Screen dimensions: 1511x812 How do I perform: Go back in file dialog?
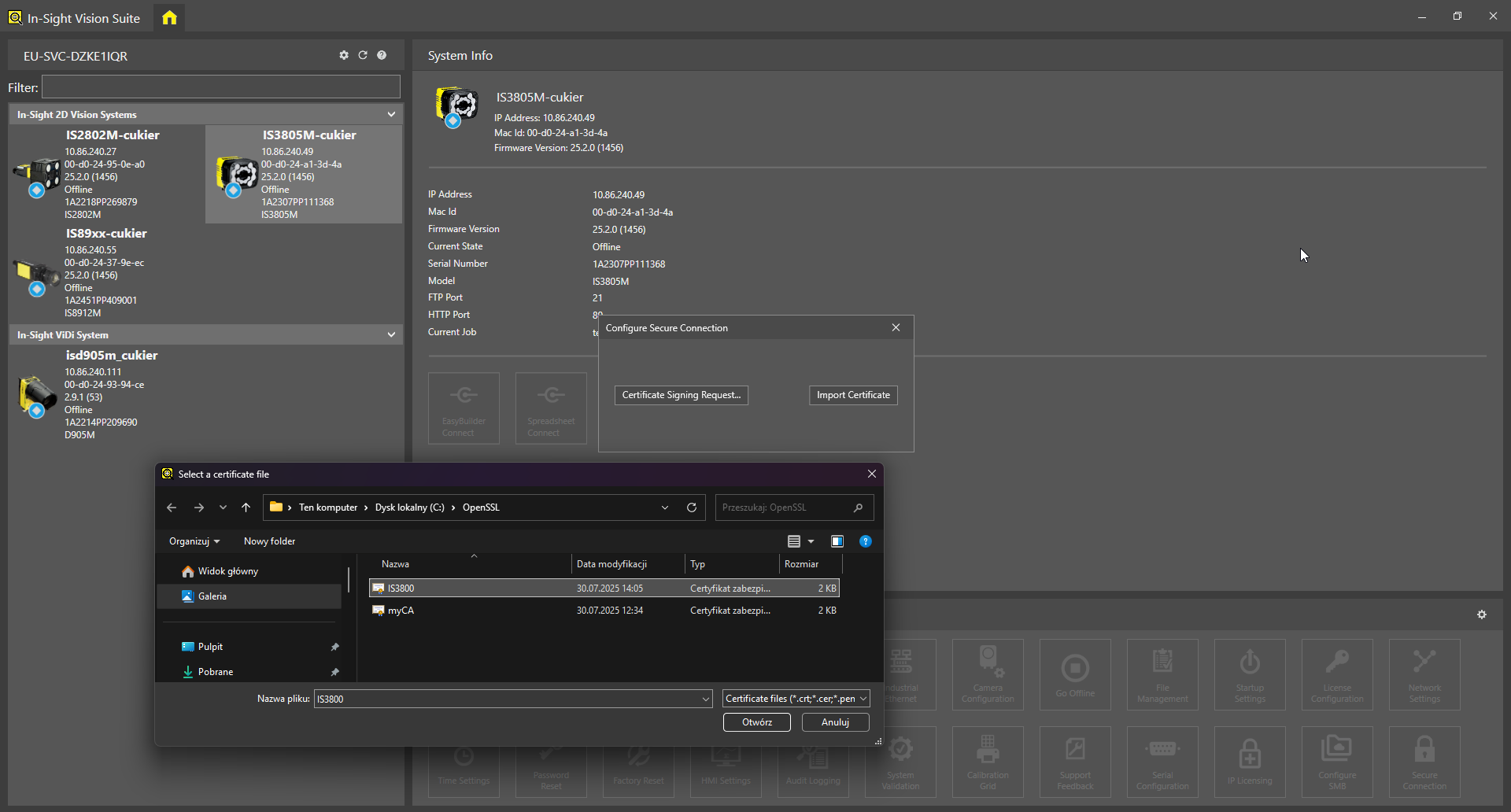[172, 507]
